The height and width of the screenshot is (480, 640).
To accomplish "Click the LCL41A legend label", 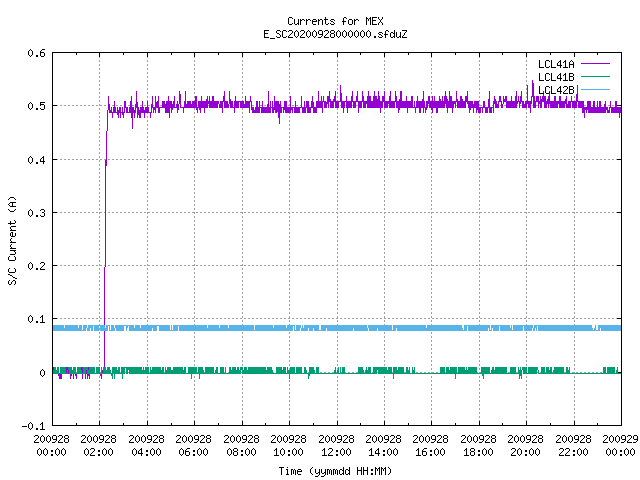I will 556,64.
